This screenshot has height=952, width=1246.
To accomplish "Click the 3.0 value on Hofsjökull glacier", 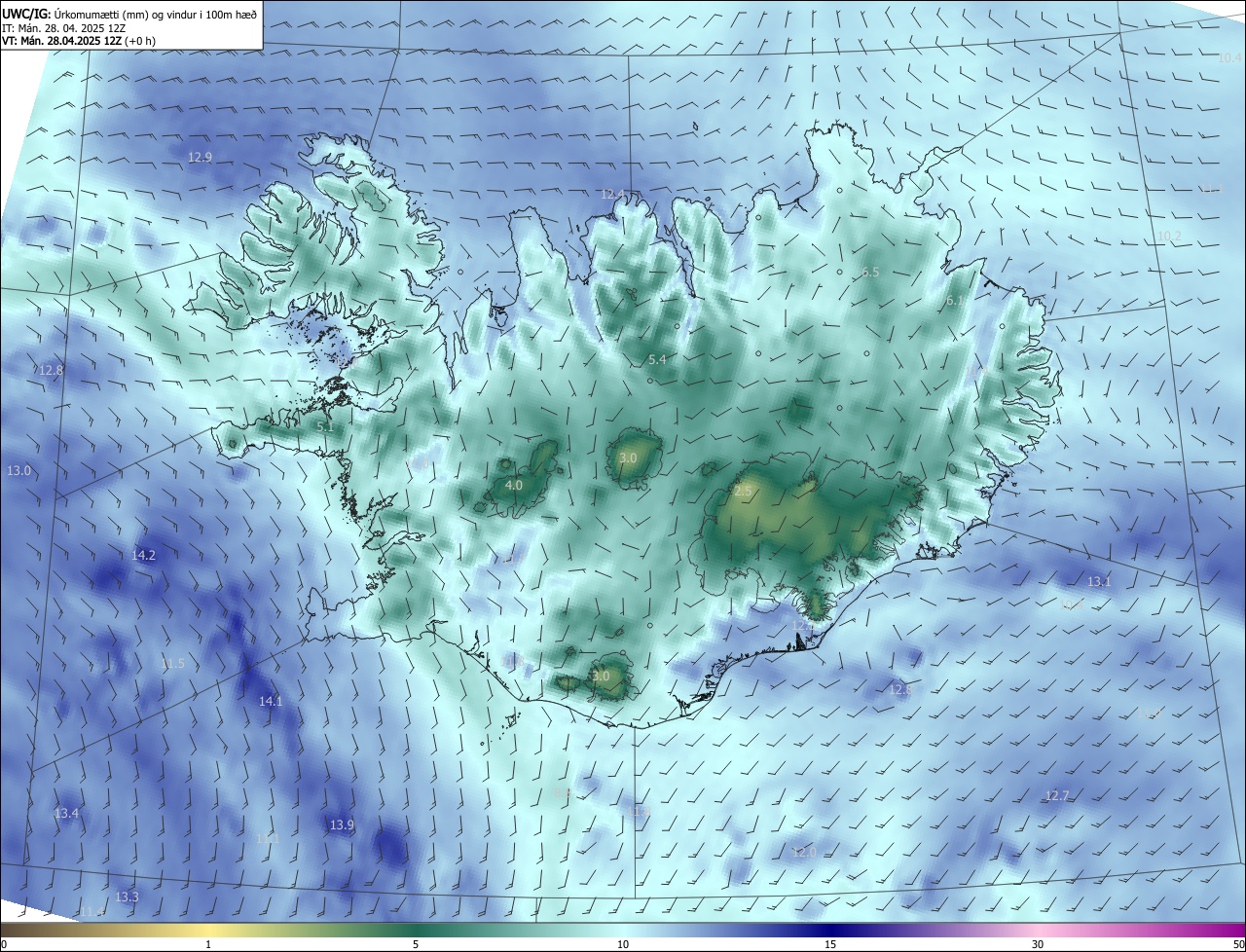I will coord(628,458).
